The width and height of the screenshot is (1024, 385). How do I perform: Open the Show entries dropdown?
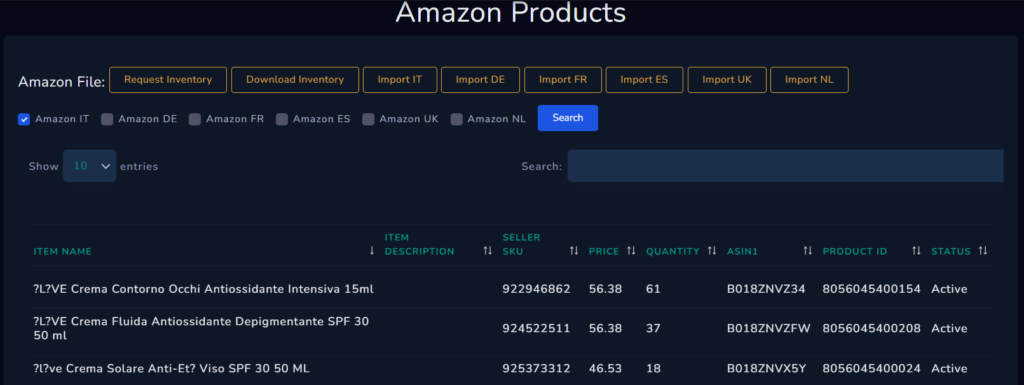click(x=89, y=166)
